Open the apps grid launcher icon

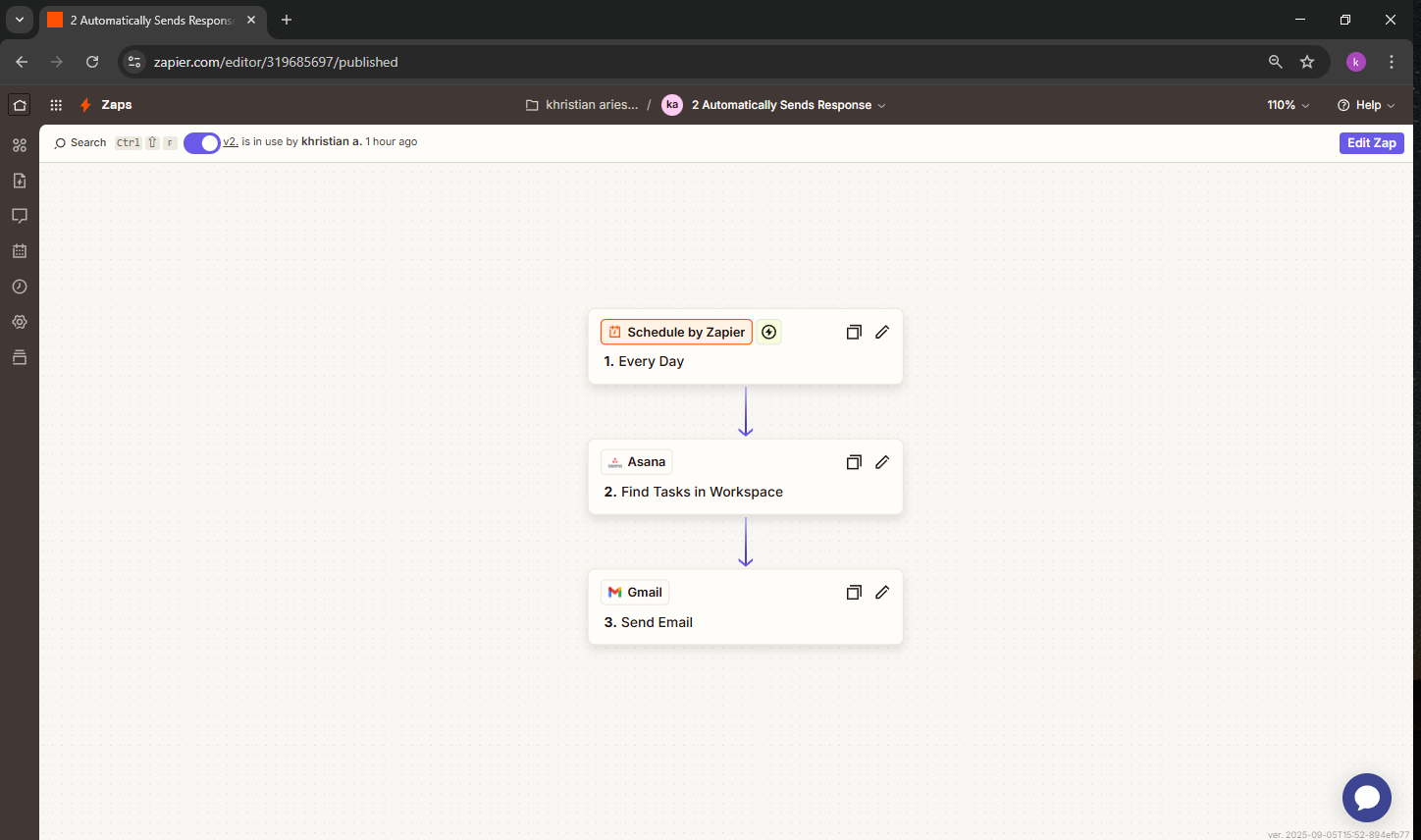56,105
